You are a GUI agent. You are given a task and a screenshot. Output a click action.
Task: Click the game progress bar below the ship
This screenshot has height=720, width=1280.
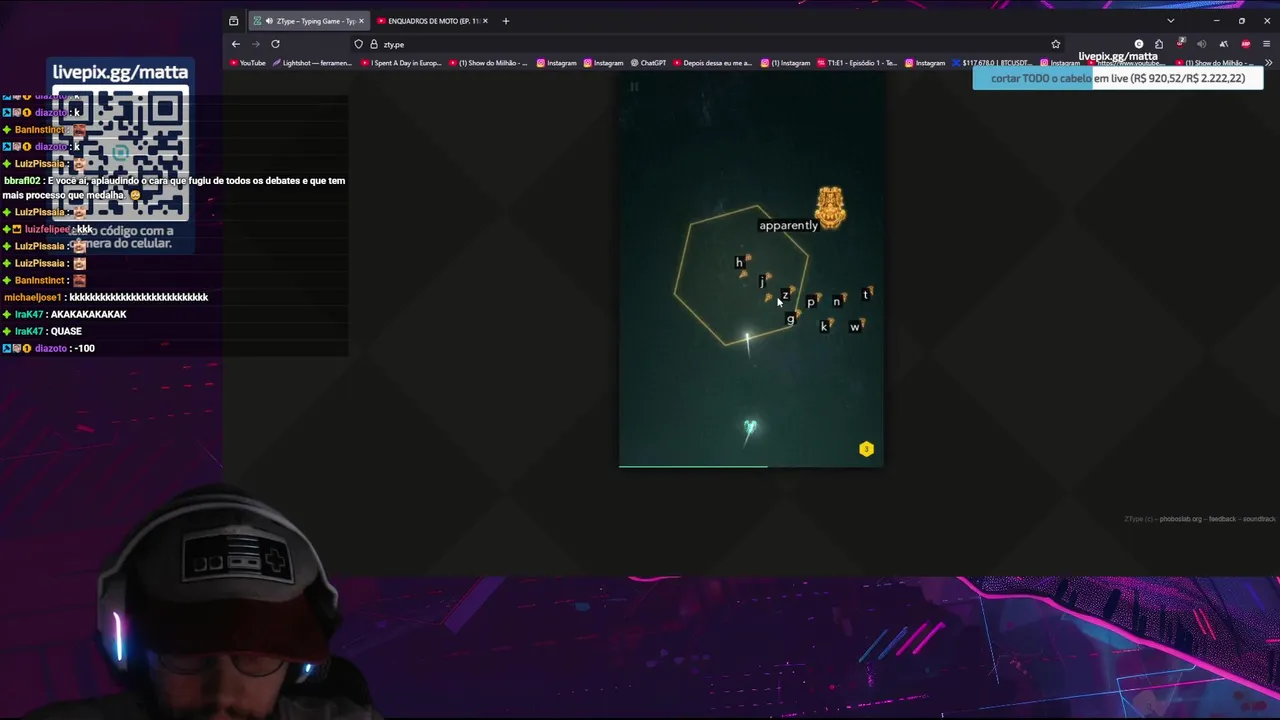coord(693,466)
